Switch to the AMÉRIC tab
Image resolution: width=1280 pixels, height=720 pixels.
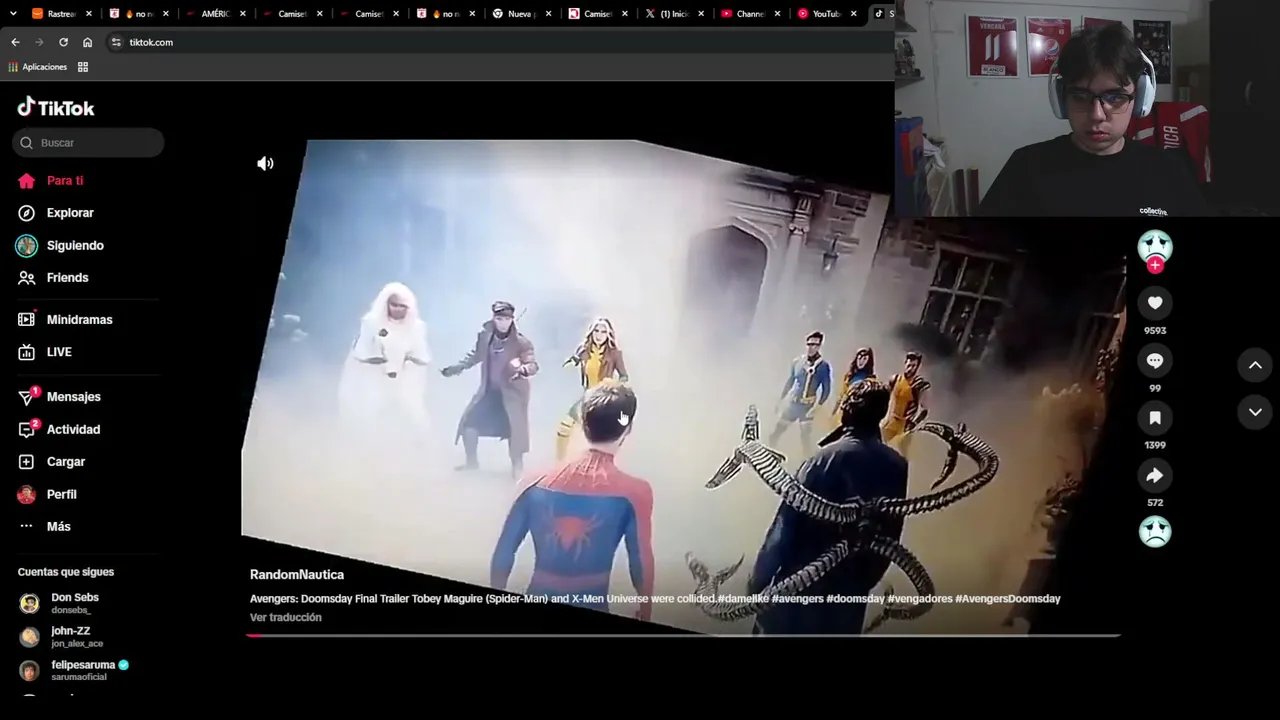[216, 14]
